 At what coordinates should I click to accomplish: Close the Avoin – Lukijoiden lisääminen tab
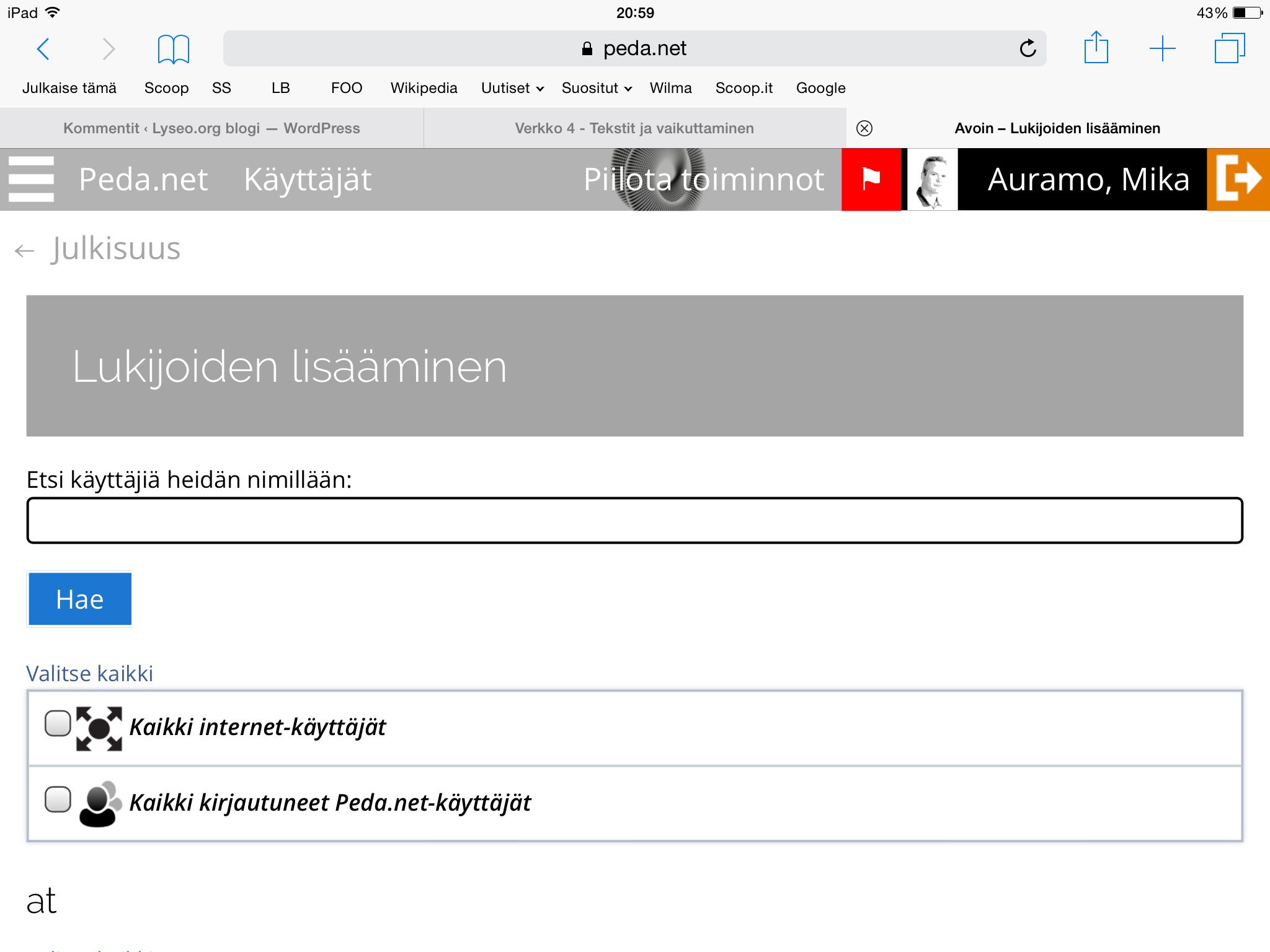point(864,128)
